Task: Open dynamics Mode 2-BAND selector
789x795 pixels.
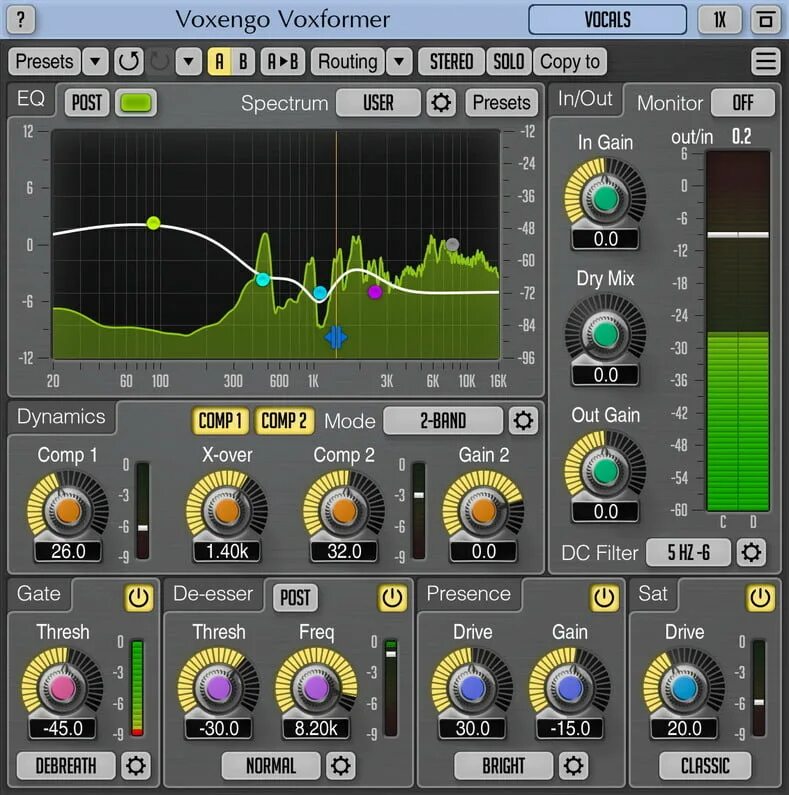Action: pos(443,420)
